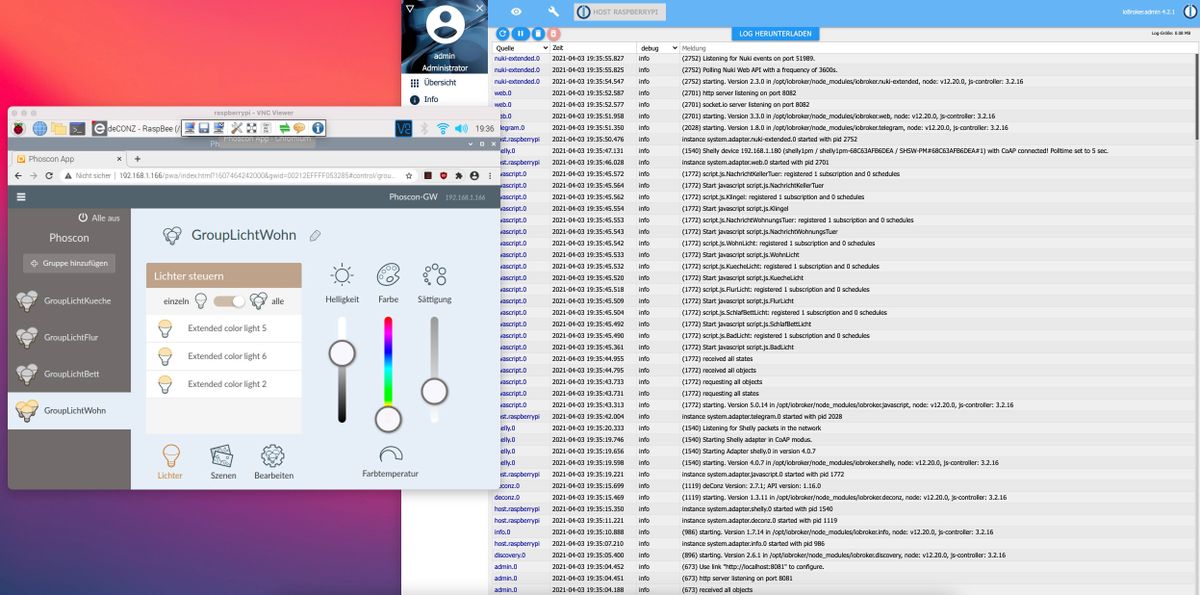Click the Bluetooth tray icon
The width and height of the screenshot is (1200, 595).
click(424, 128)
